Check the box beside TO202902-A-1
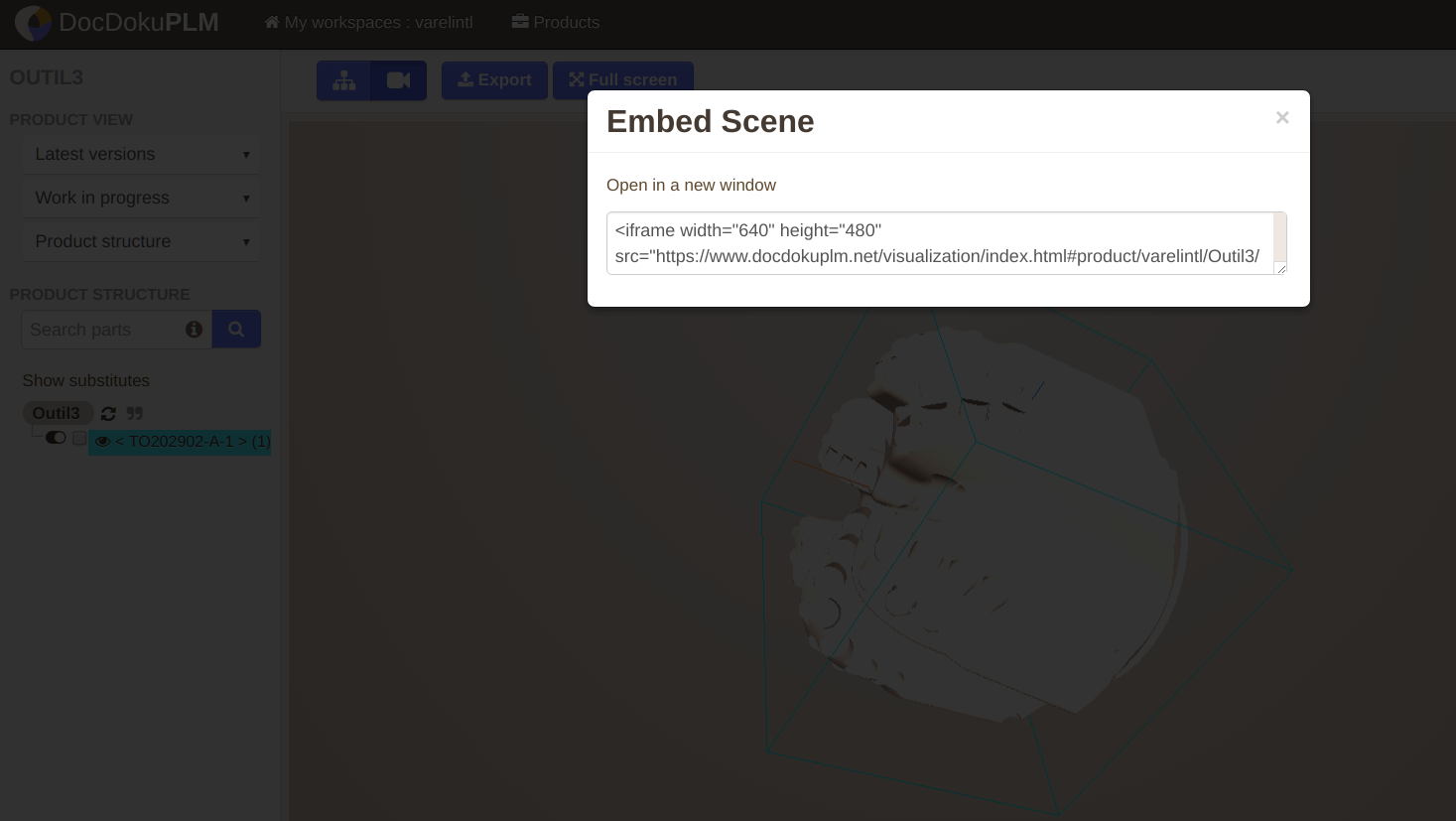Image resolution: width=1456 pixels, height=821 pixels. [79, 439]
